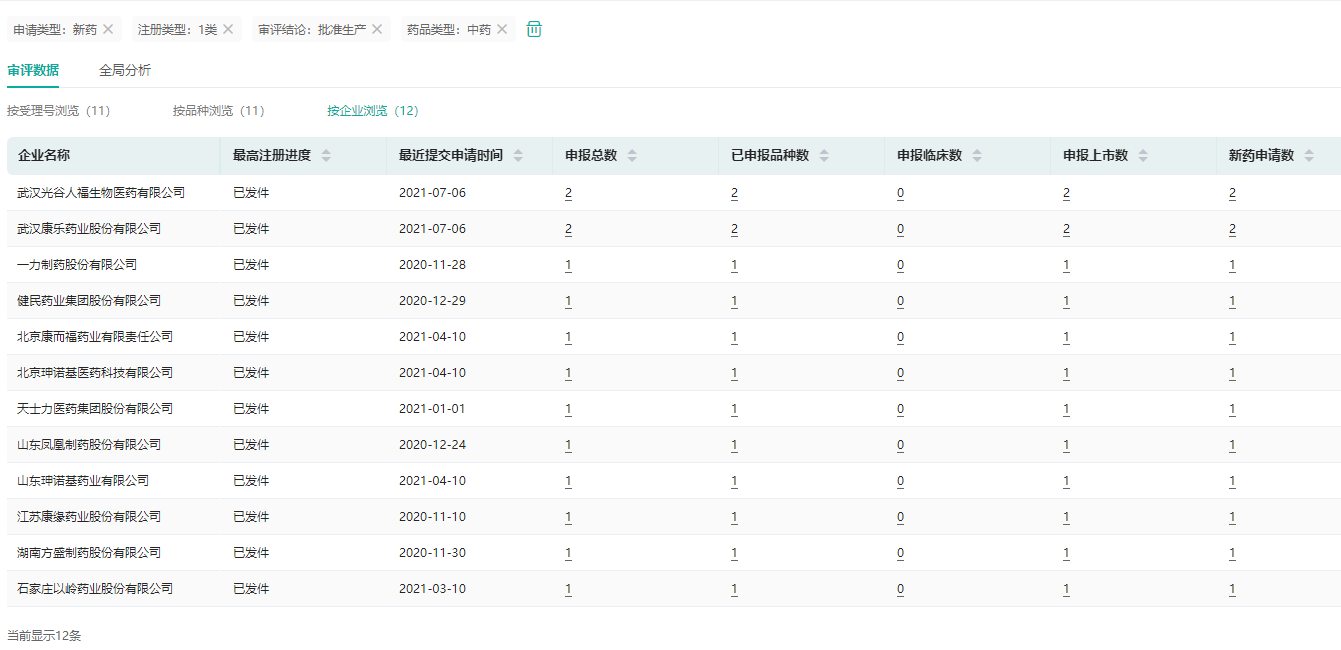The height and width of the screenshot is (650, 1341).
Task: Sort by 已申报品种数 column
Action: coord(824,156)
